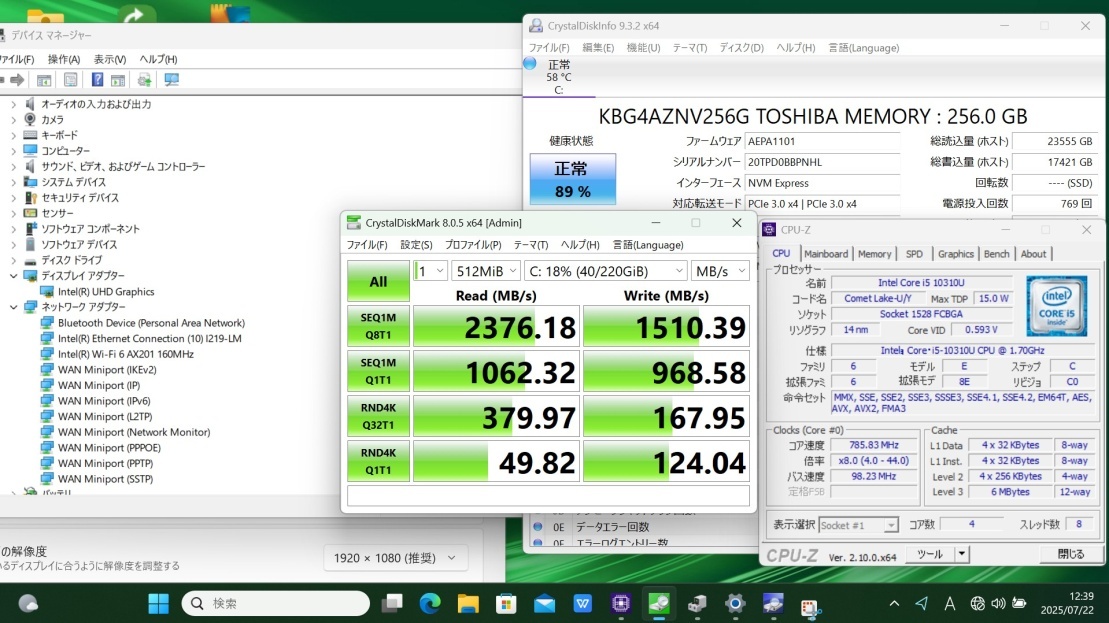The image size is (1109, 623).
Task: Open the Windows Start menu
Action: [158, 603]
